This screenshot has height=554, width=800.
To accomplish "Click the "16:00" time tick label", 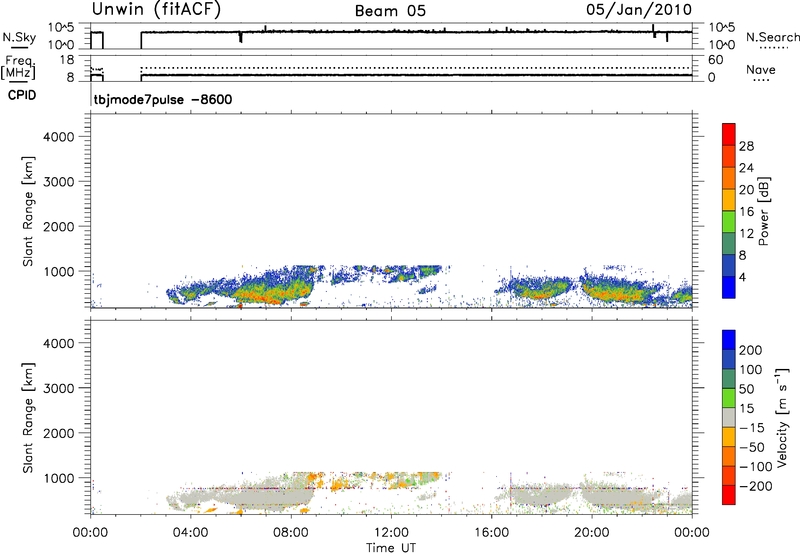I will point(491,533).
